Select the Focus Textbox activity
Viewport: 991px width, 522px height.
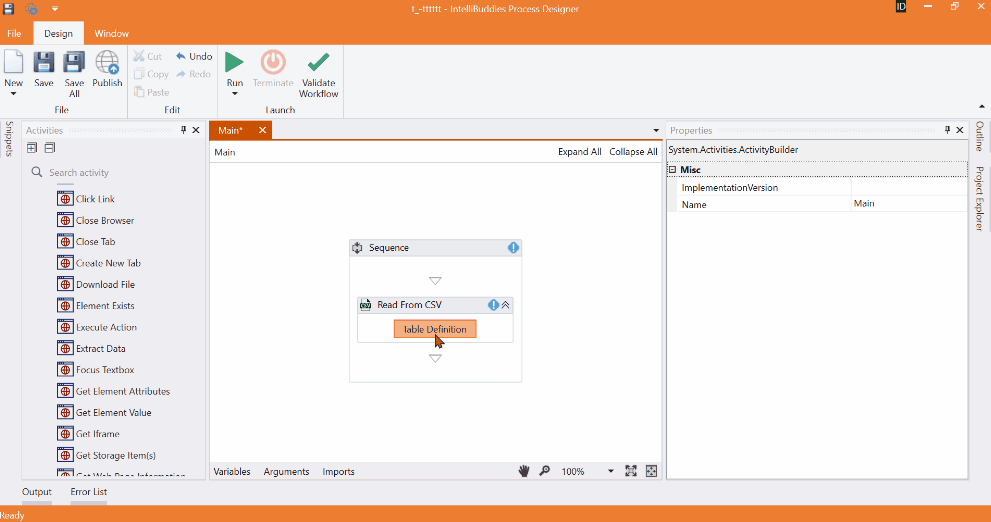click(95, 370)
